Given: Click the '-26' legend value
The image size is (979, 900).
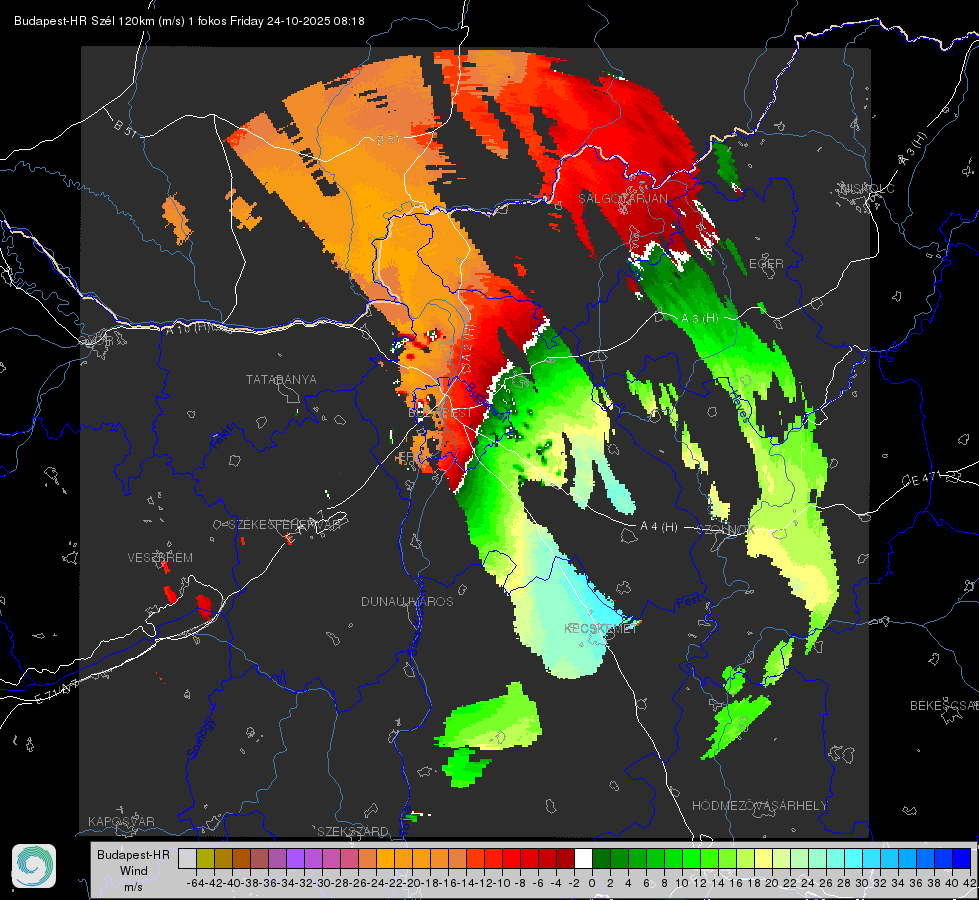Looking at the screenshot, I should [358, 883].
